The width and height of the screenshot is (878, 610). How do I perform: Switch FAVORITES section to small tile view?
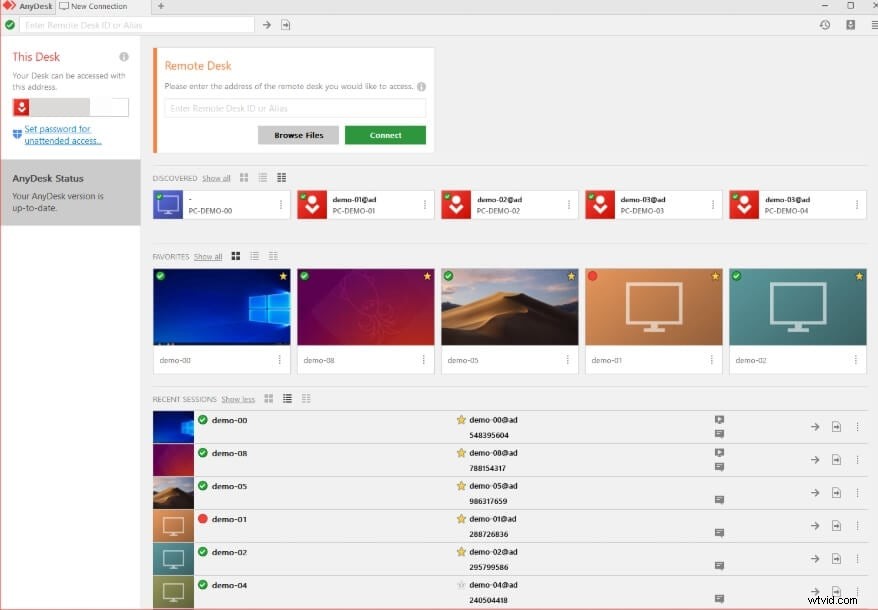(x=273, y=256)
